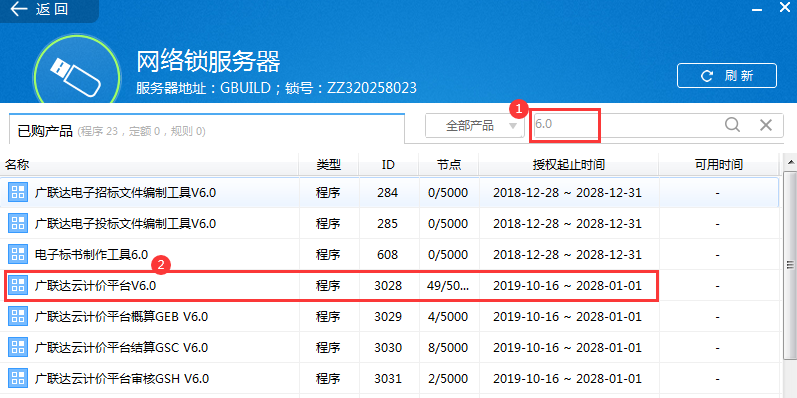Sort by the 可用时间 column header
Screen dimensions: 797x398
click(x=719, y=165)
